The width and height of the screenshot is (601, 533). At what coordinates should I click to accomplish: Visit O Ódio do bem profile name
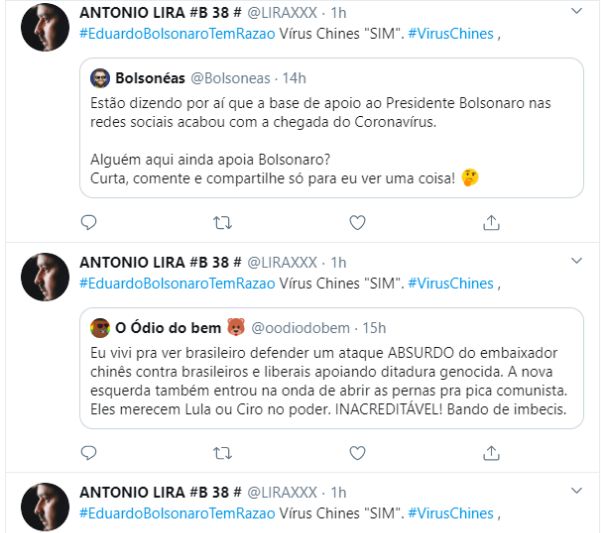click(x=168, y=328)
